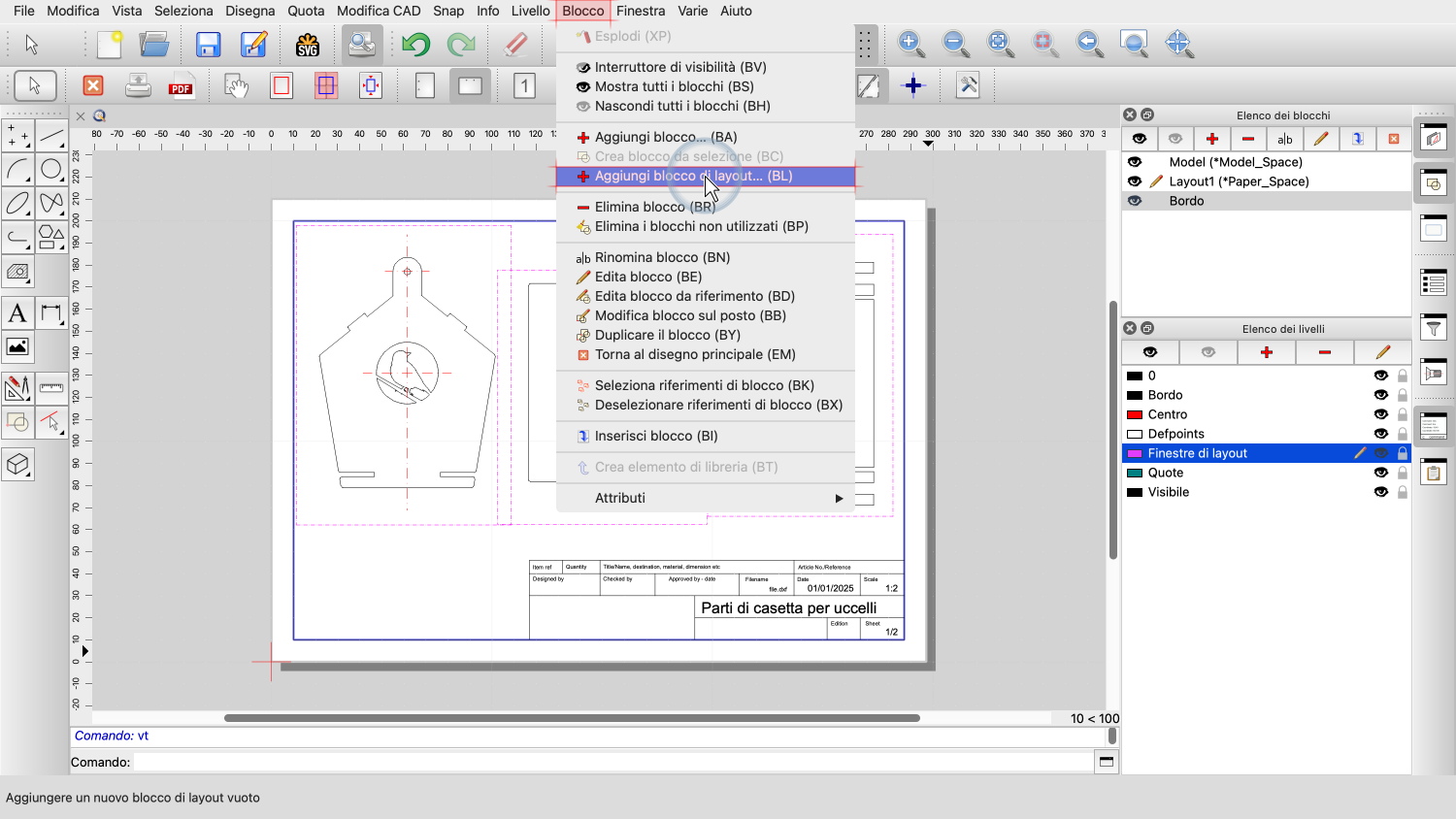1456x819 pixels.
Task: Click the SVG export icon
Action: (x=308, y=45)
